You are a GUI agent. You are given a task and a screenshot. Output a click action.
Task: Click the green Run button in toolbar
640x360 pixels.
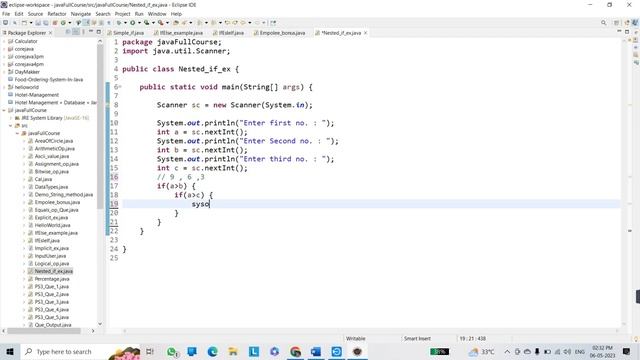133,23
